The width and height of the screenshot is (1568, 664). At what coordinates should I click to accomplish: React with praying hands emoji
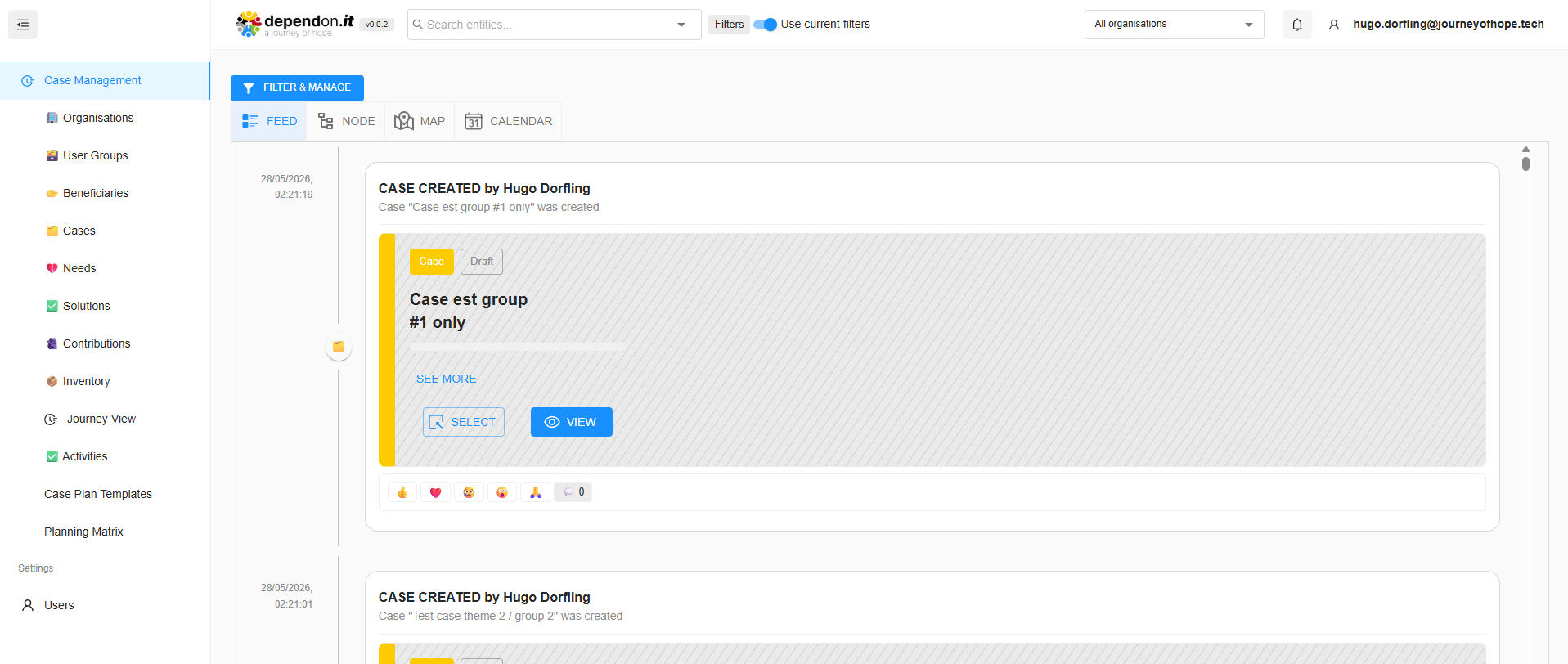click(536, 492)
